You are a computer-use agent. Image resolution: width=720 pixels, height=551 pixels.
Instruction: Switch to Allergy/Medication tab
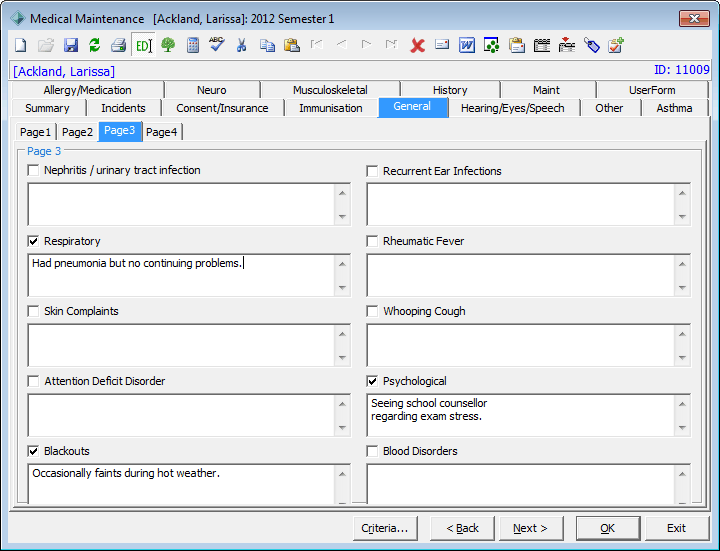(x=87, y=90)
